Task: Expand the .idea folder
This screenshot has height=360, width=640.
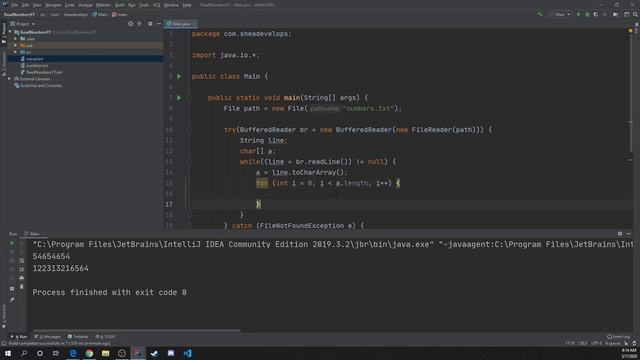Action: 16,39
